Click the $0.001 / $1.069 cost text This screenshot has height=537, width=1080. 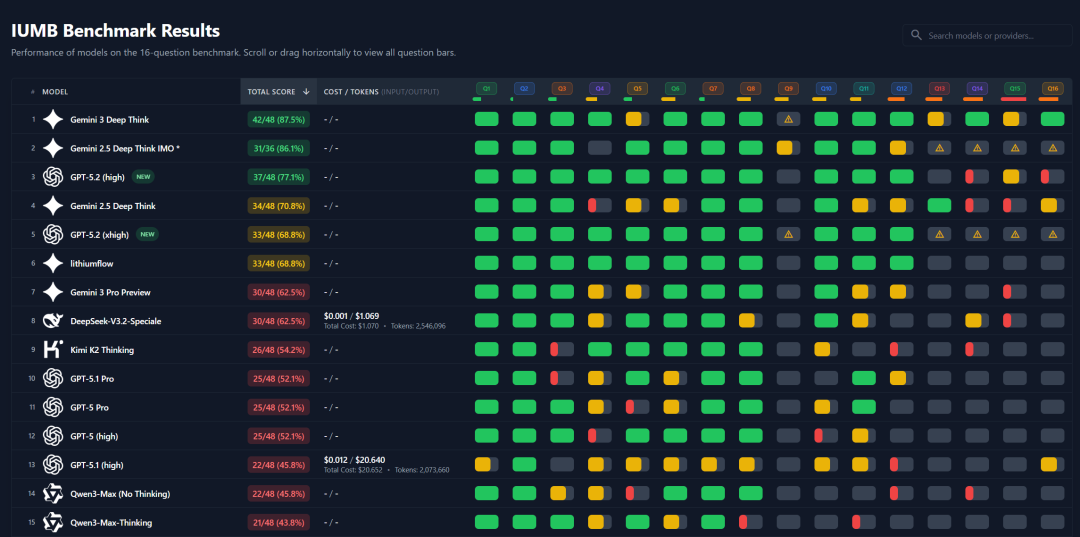[x=351, y=317]
